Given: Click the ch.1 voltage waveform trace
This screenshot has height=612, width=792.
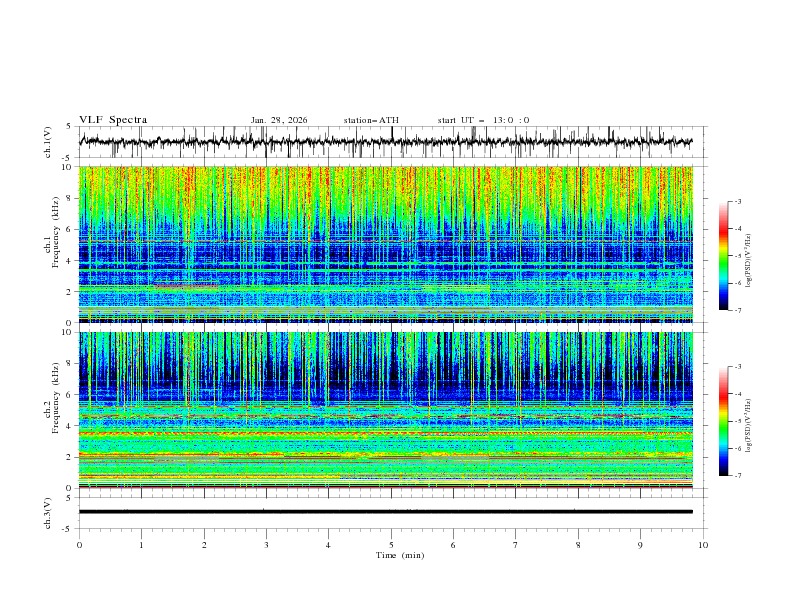Looking at the screenshot, I should point(386,142).
